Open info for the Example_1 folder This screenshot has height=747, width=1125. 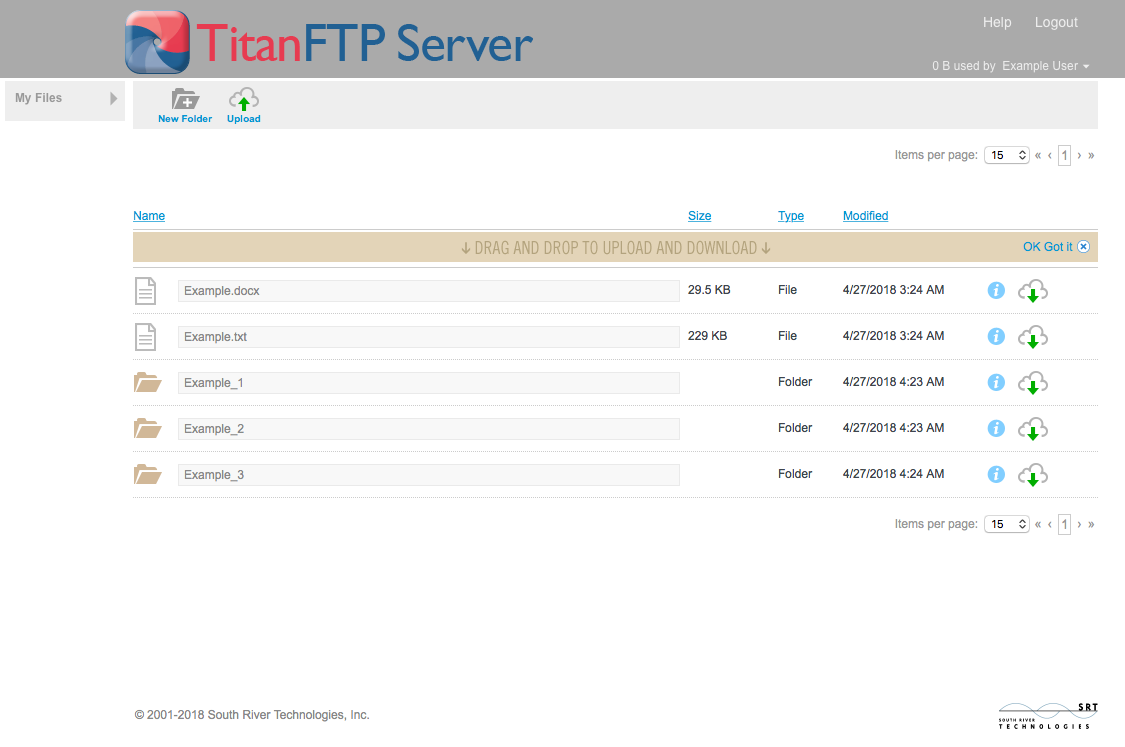pyautogui.click(x=996, y=382)
